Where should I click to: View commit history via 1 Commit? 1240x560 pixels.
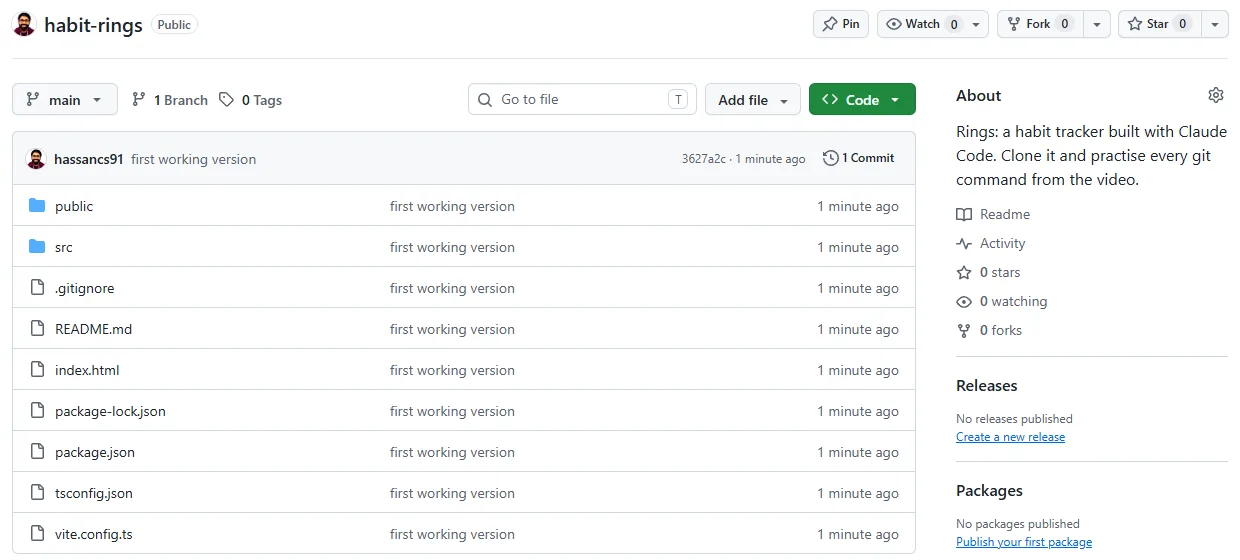point(859,158)
